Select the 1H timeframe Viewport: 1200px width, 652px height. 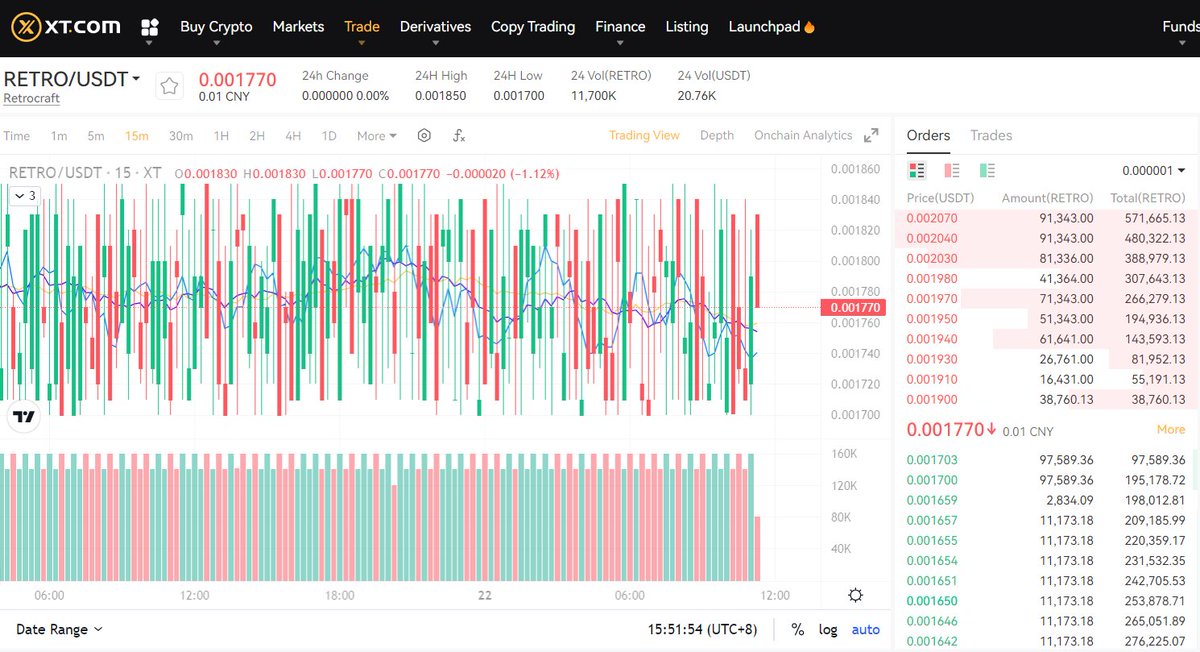click(221, 136)
